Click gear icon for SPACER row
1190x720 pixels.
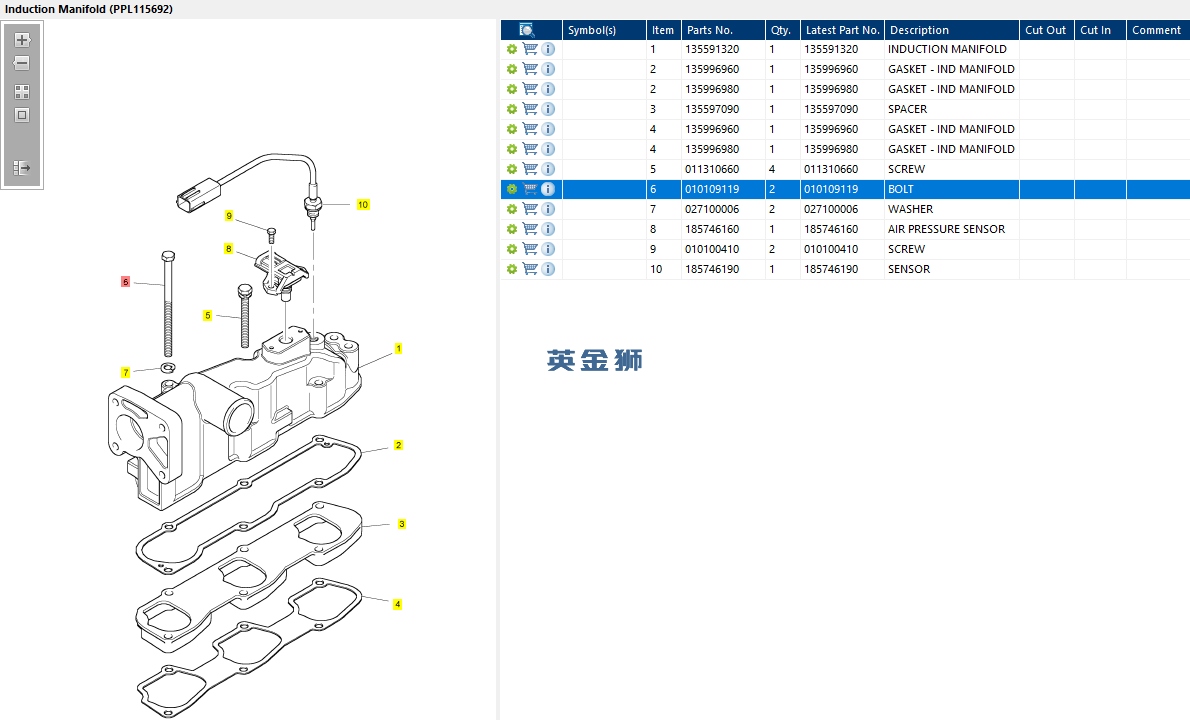click(x=512, y=109)
